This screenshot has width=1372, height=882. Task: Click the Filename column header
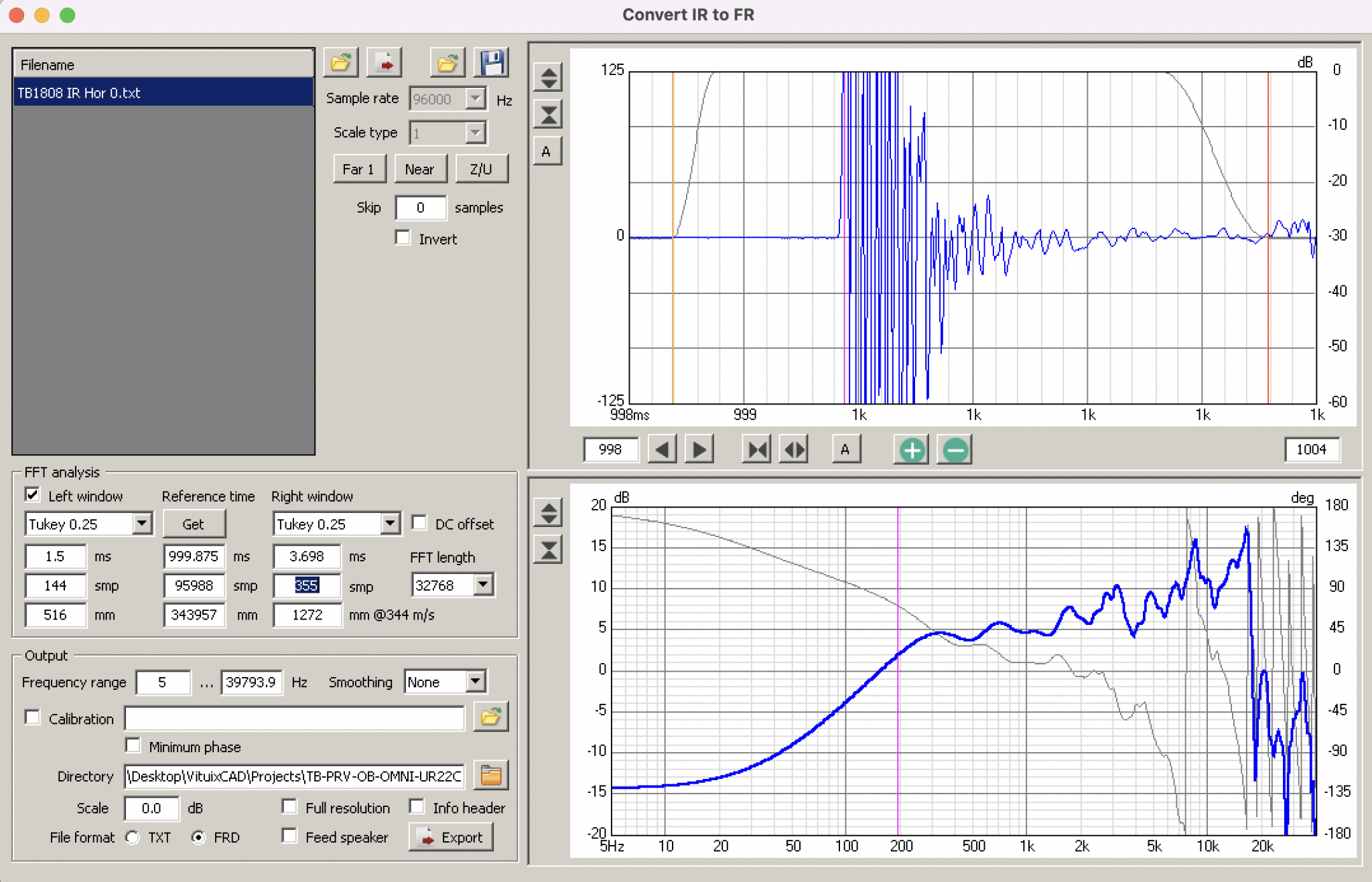tap(163, 64)
